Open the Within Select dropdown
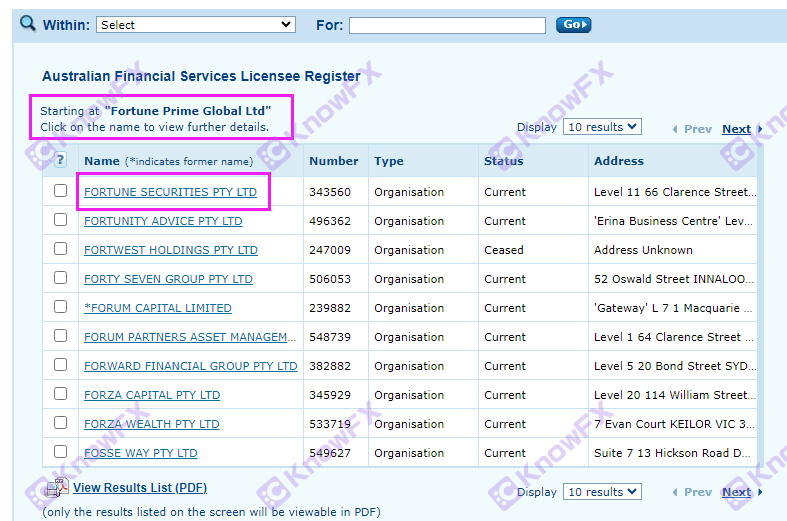 pos(196,25)
